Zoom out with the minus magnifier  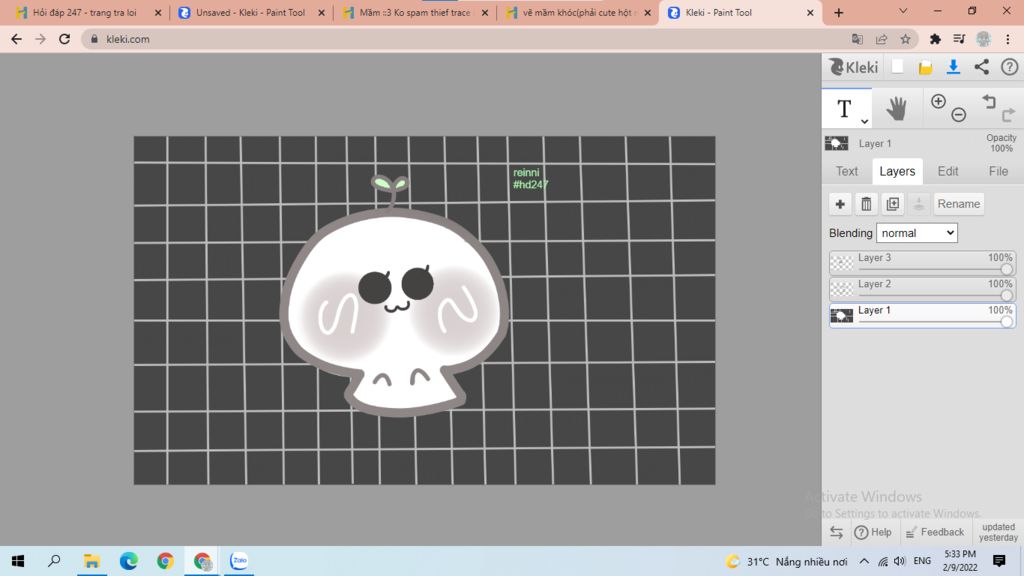[959, 115]
